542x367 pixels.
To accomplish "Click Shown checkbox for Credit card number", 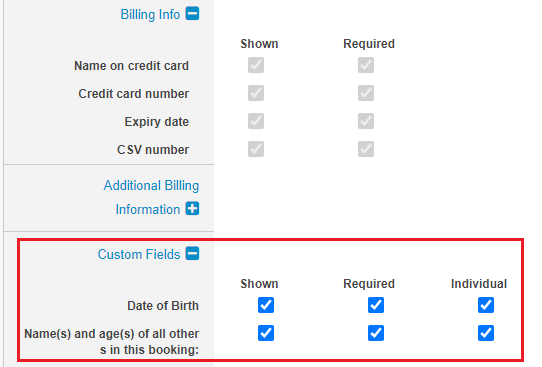I will [256, 93].
